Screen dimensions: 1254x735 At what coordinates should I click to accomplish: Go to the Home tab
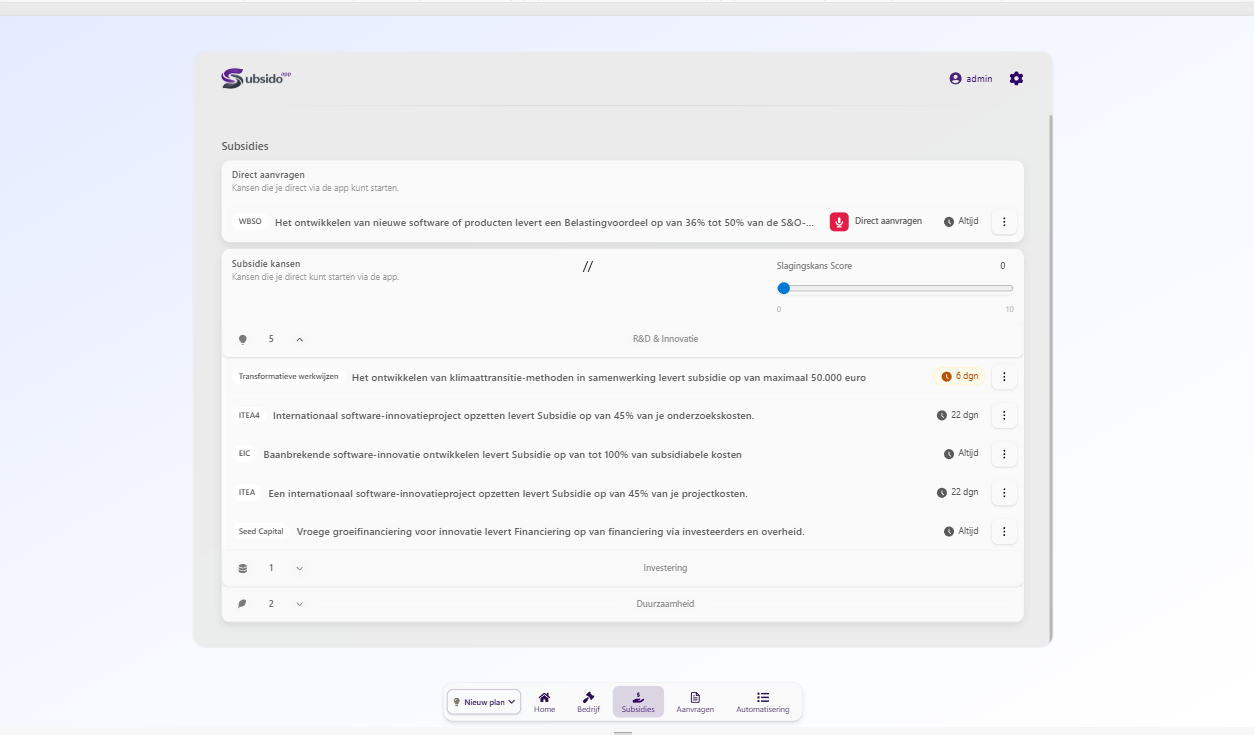coord(544,702)
